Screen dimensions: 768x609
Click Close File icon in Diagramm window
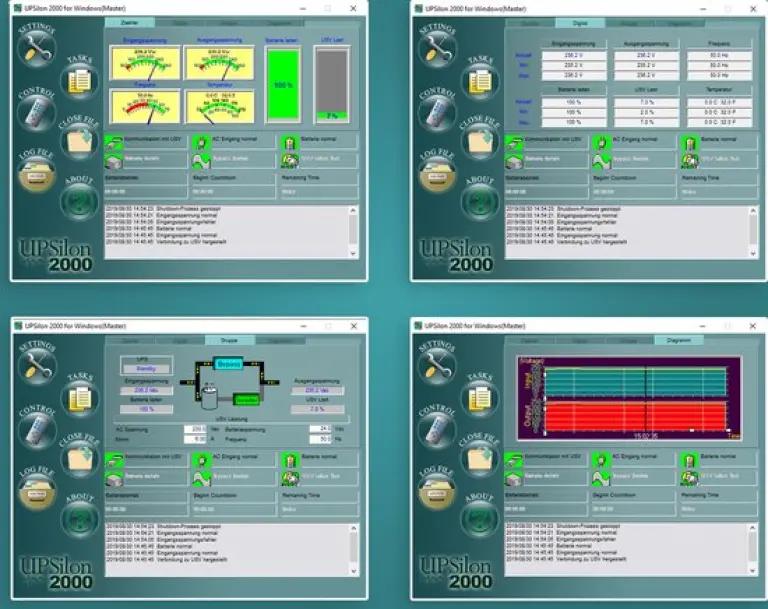click(x=480, y=459)
